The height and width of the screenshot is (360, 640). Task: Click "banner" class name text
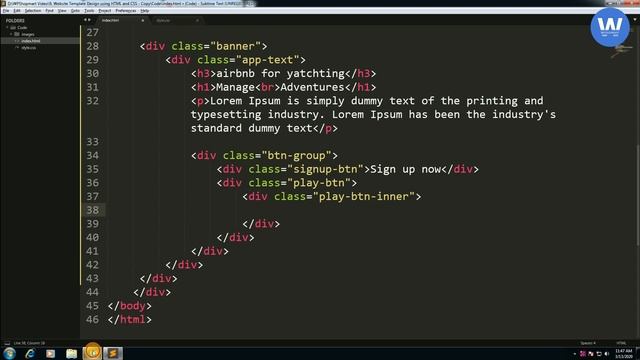tap(236, 46)
